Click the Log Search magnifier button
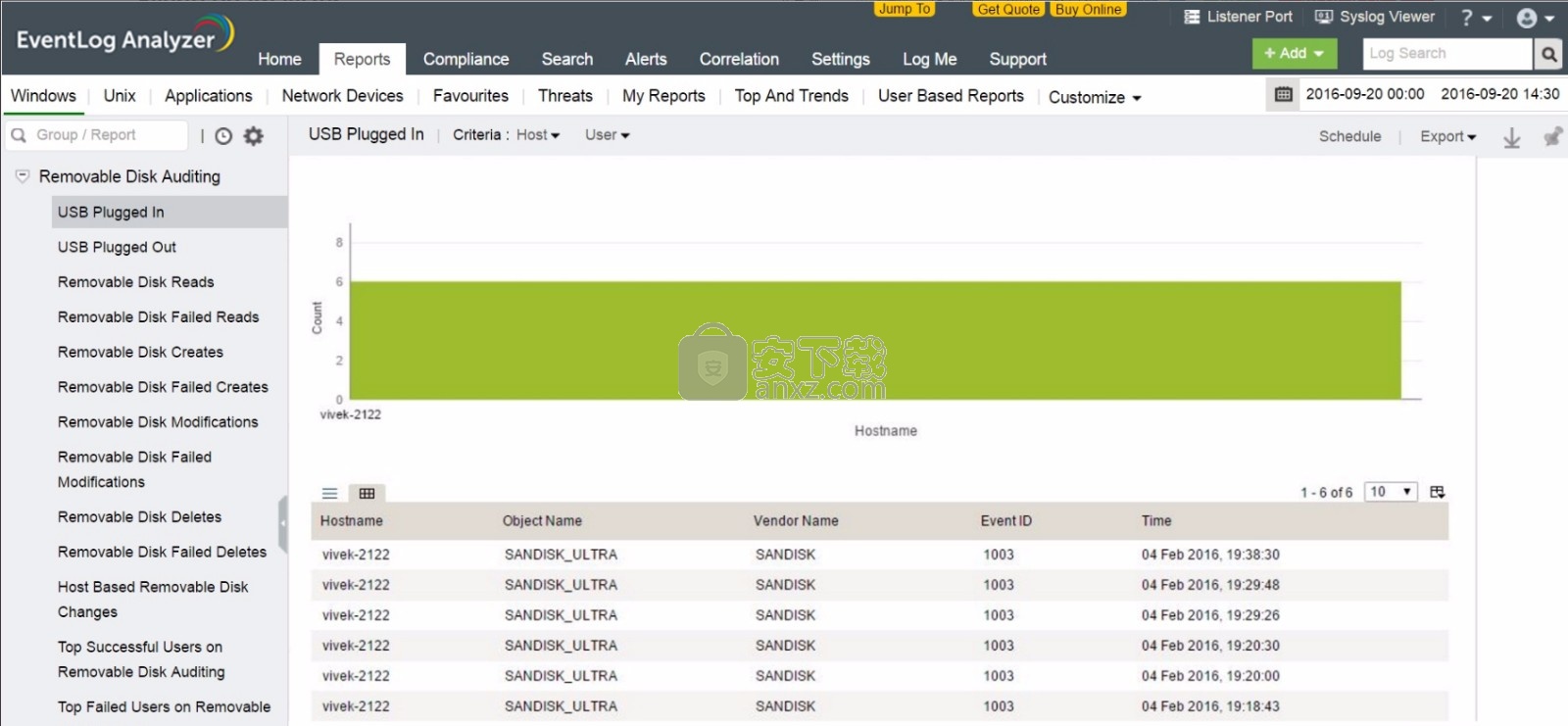This screenshot has height=726, width=1568. 1548,54
